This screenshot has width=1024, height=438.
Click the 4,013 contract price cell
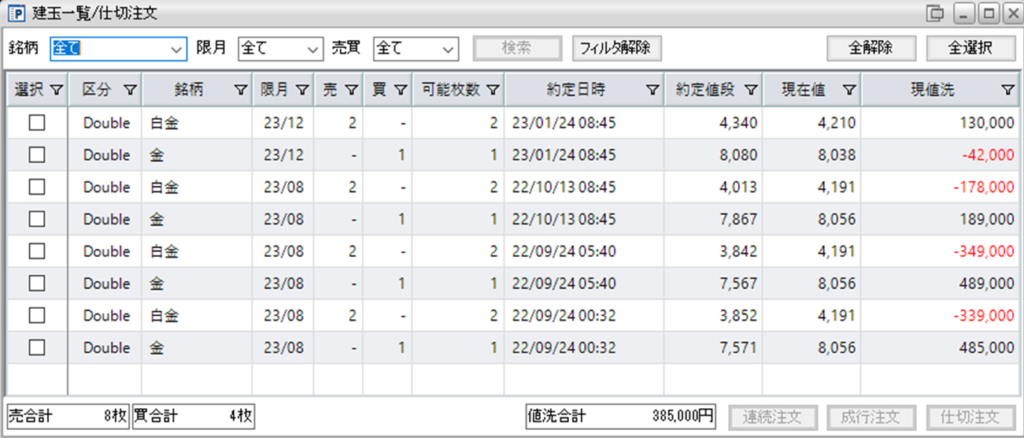[713, 187]
